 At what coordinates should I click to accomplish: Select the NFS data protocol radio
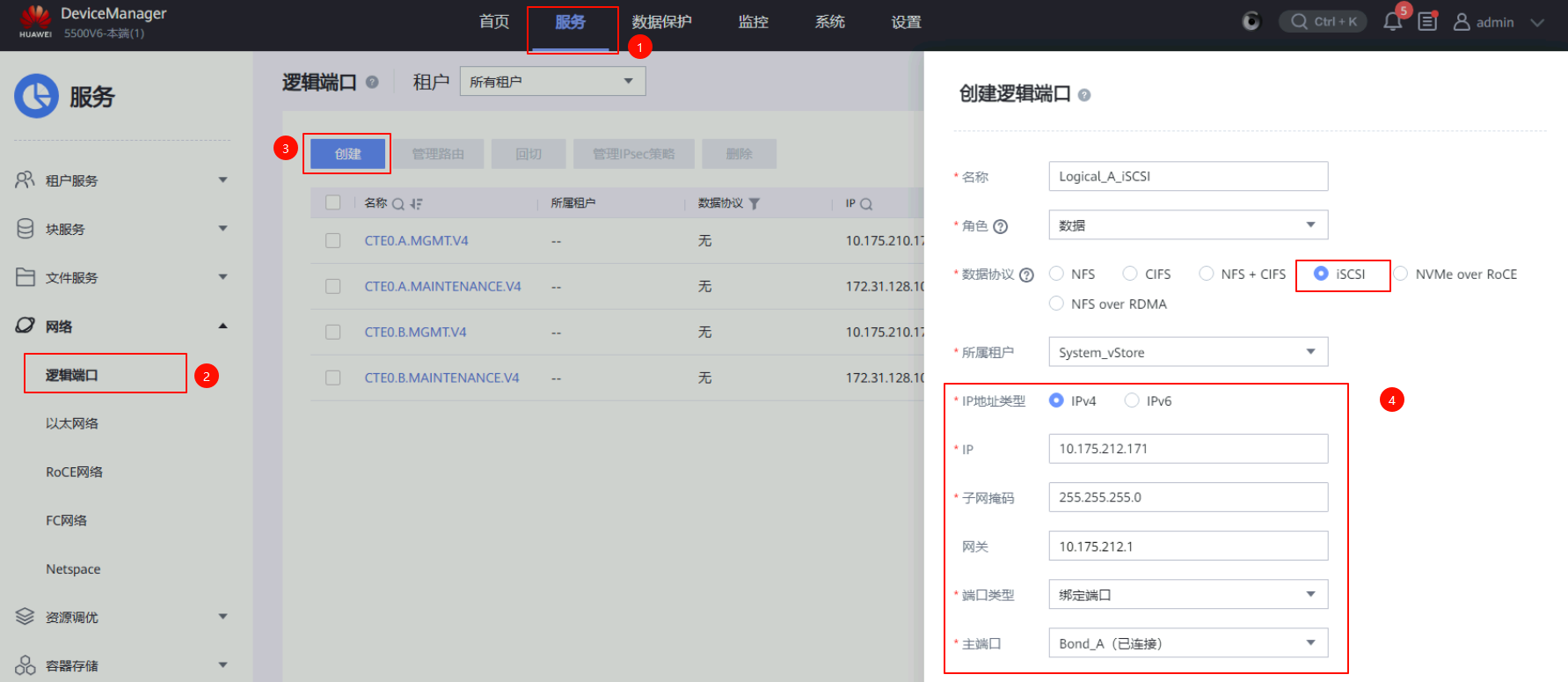coord(1056,274)
